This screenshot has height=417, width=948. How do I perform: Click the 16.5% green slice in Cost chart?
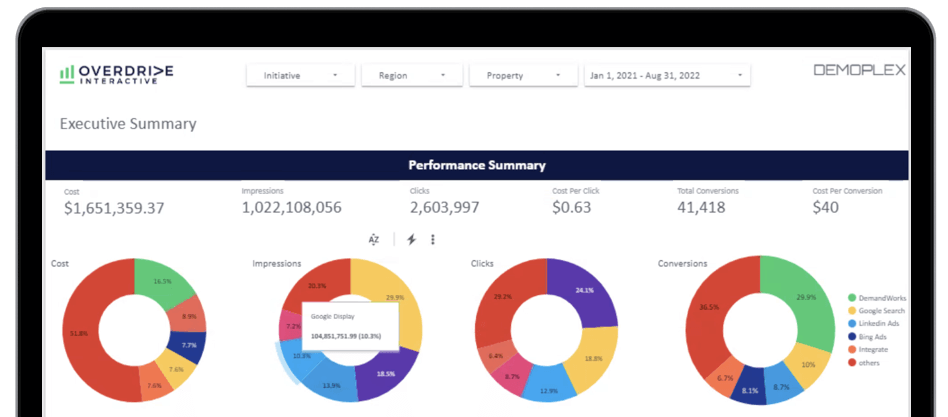coord(162,282)
